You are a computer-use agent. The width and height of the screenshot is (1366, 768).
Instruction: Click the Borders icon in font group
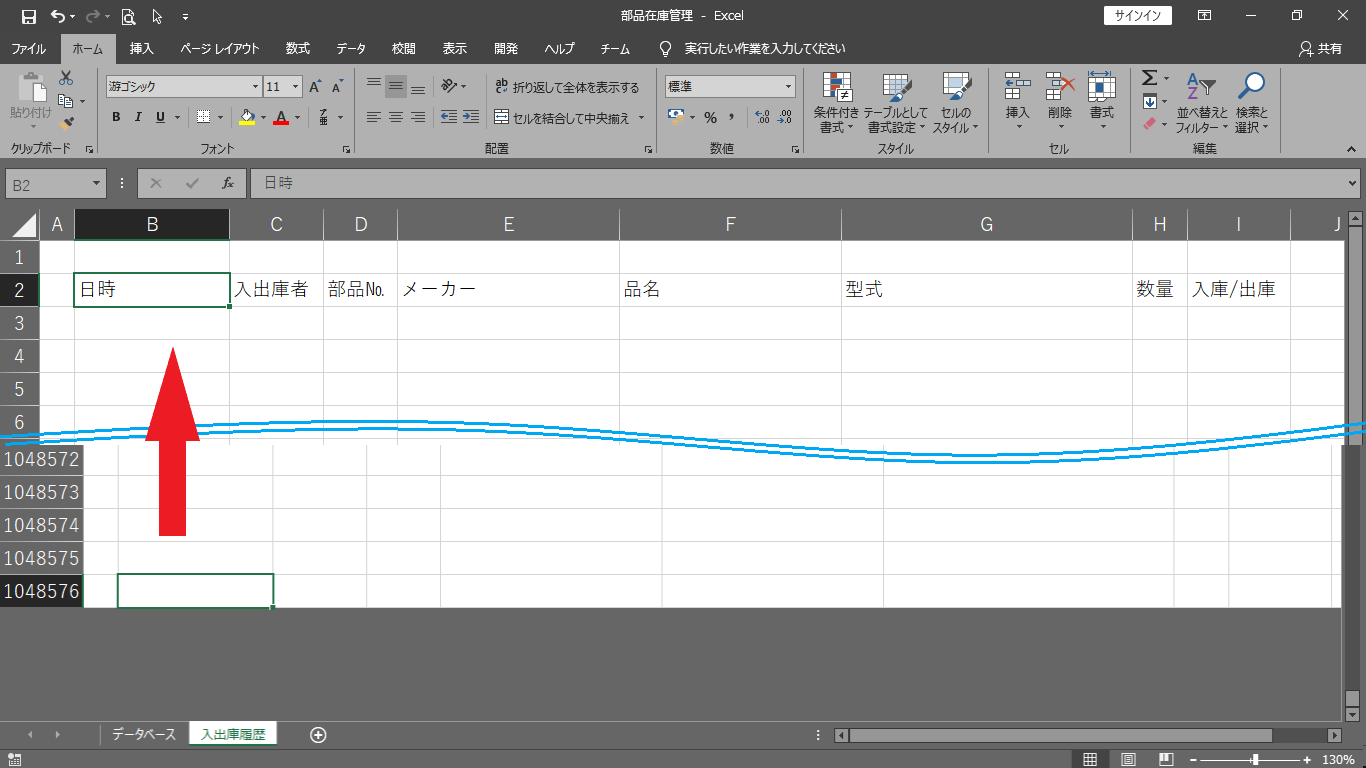tap(204, 117)
